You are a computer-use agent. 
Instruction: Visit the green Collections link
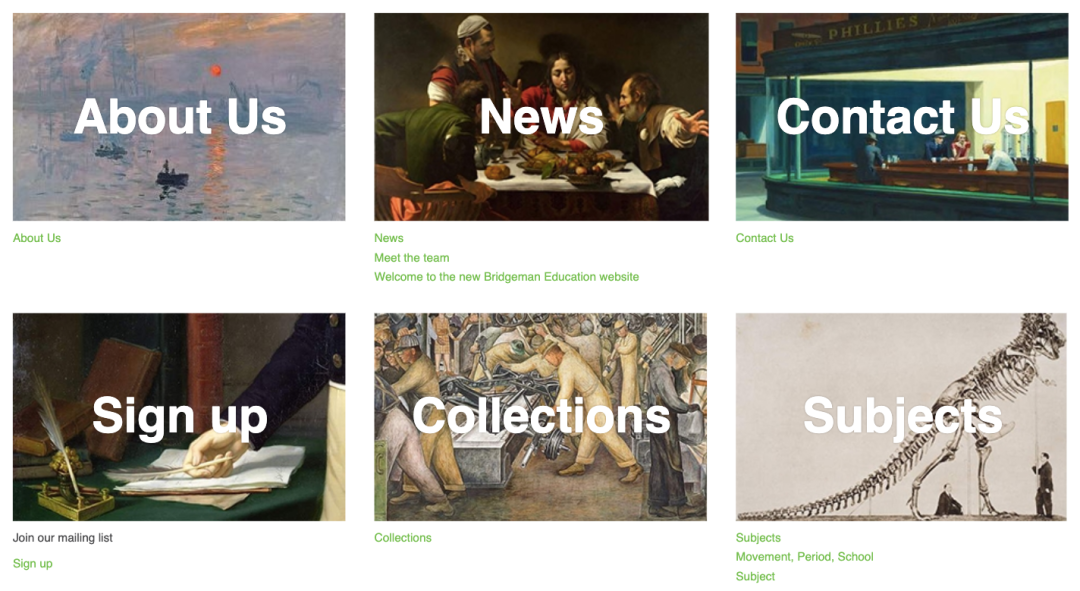tap(403, 538)
